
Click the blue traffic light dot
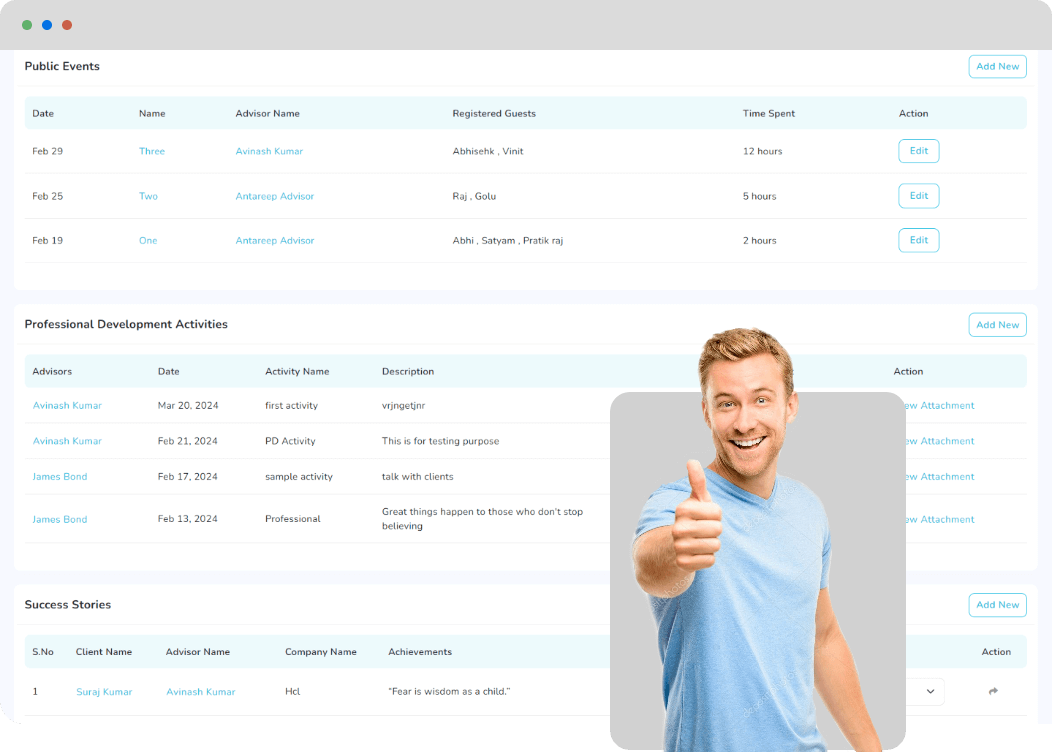click(47, 25)
